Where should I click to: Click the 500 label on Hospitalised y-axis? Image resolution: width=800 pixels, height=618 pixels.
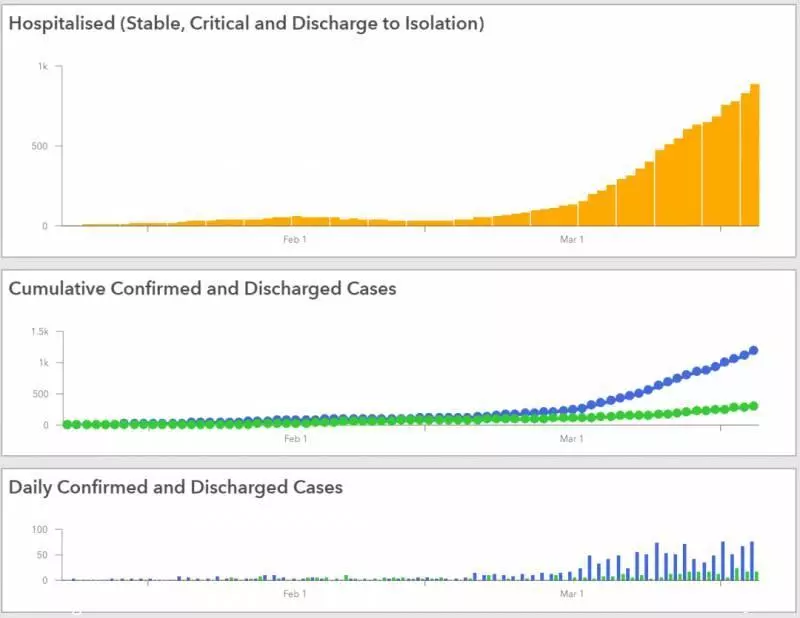(x=39, y=146)
